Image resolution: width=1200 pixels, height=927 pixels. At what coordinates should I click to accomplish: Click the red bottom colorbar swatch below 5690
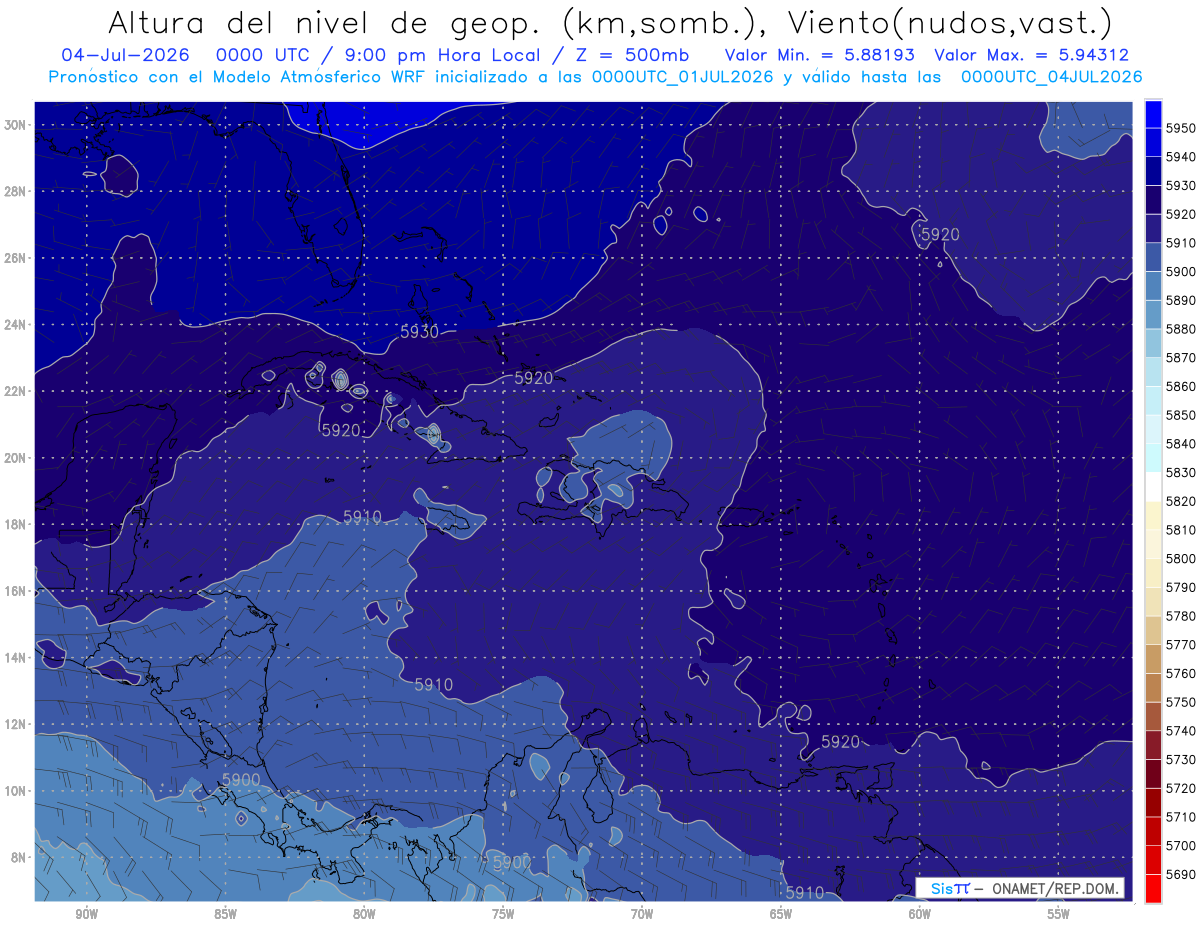tap(1153, 888)
